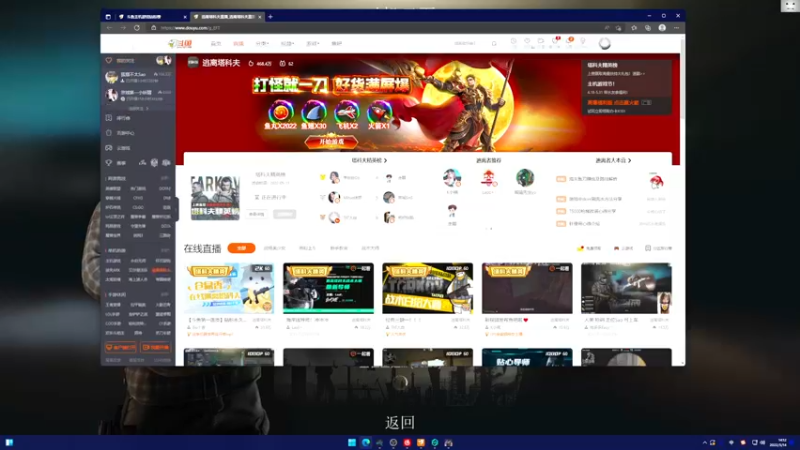The image size is (800, 450).
Task: Open Edge settings ellipsis menu
Action: [677, 28]
